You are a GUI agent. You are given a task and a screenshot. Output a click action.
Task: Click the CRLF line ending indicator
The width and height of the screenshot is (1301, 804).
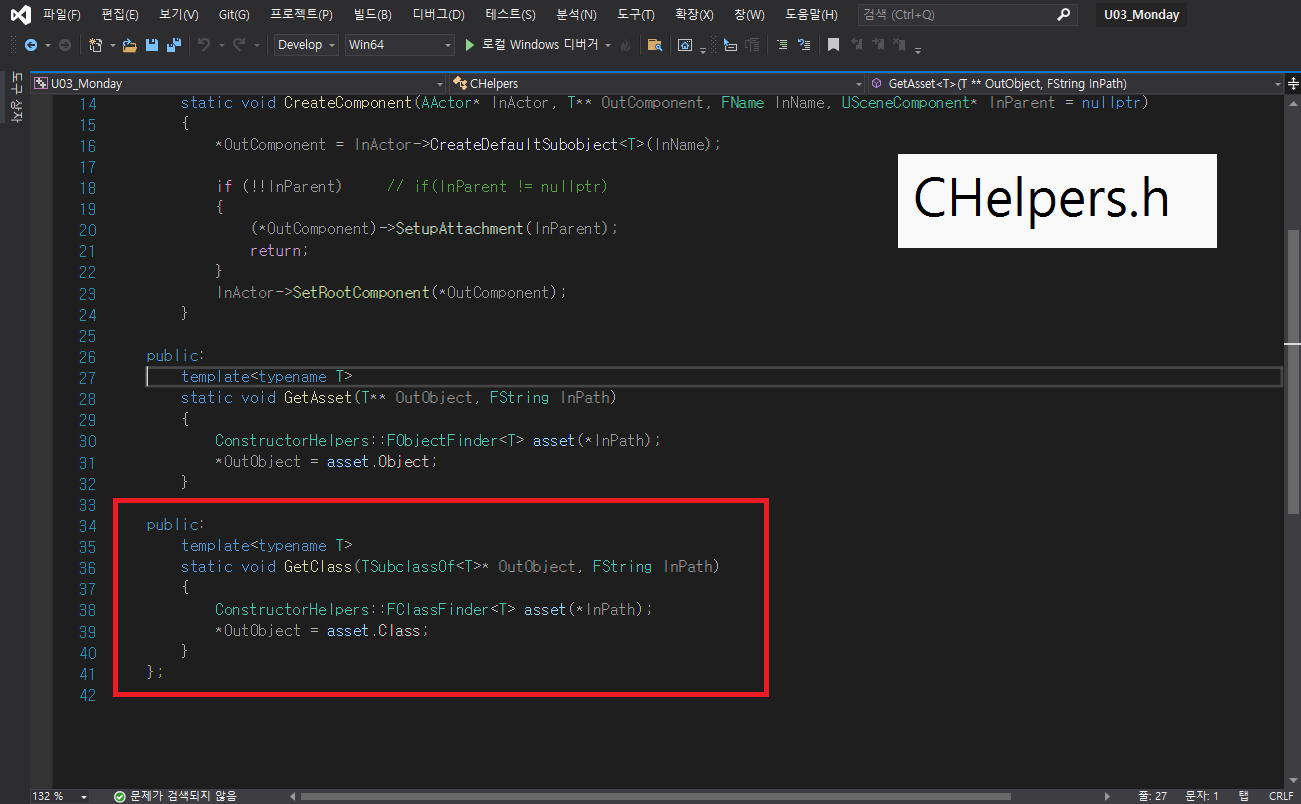[1281, 796]
